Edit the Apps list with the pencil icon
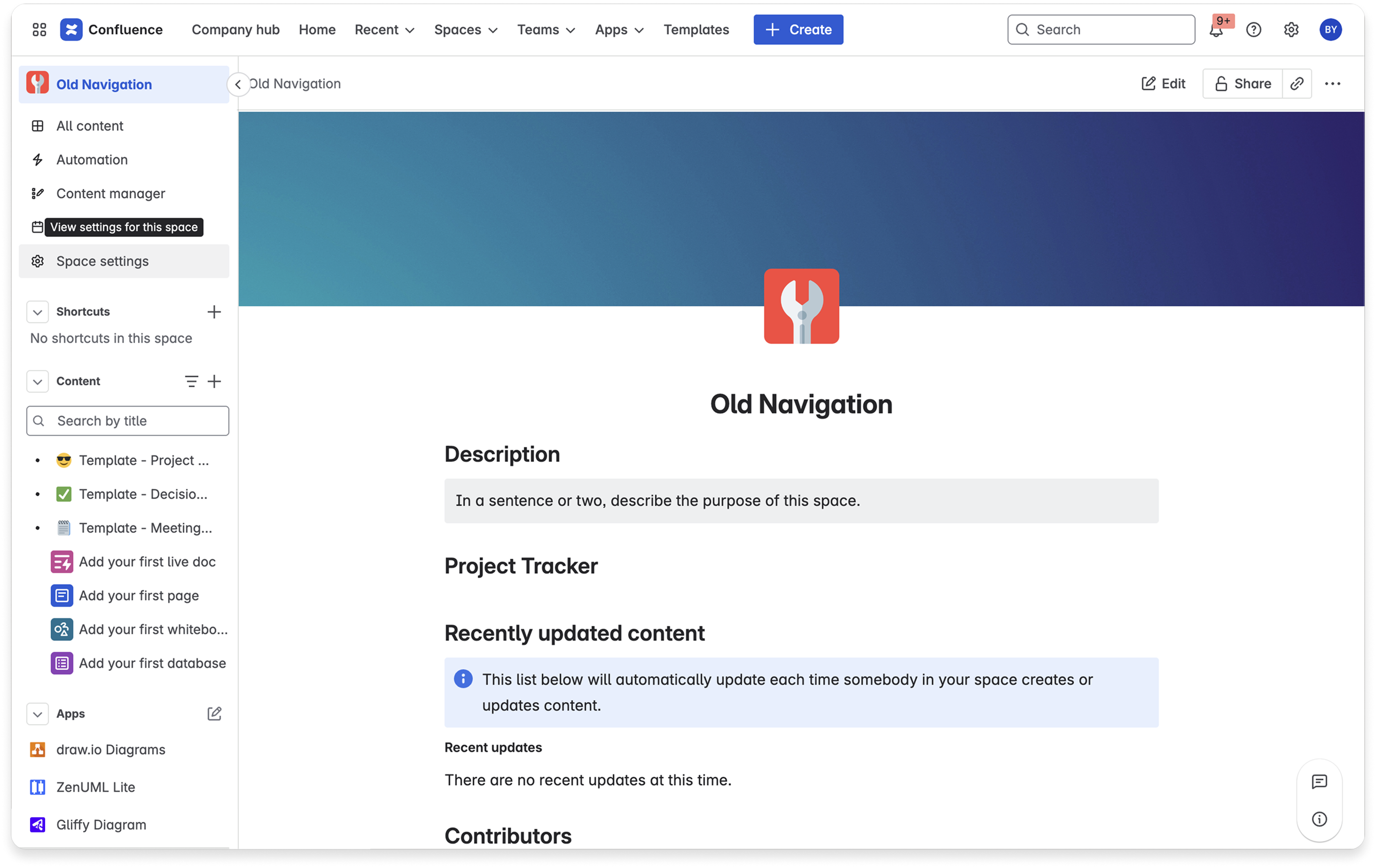 pyautogui.click(x=214, y=714)
